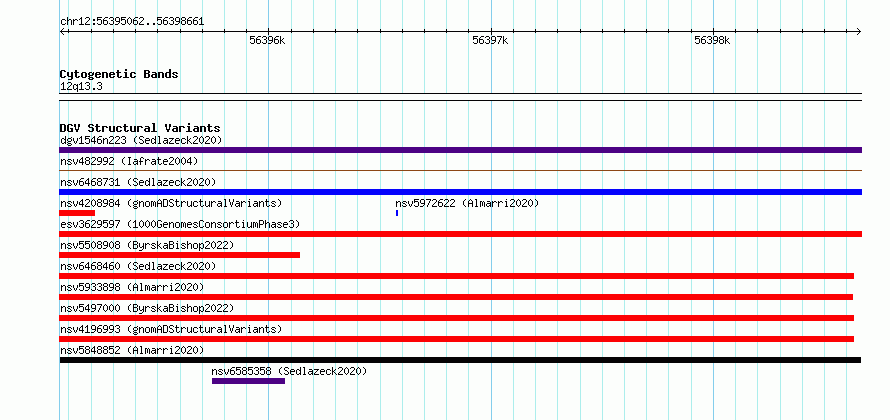Click the Cytogenetic Bands track heading
Viewport: 890px width, 420px height.
[119, 74]
